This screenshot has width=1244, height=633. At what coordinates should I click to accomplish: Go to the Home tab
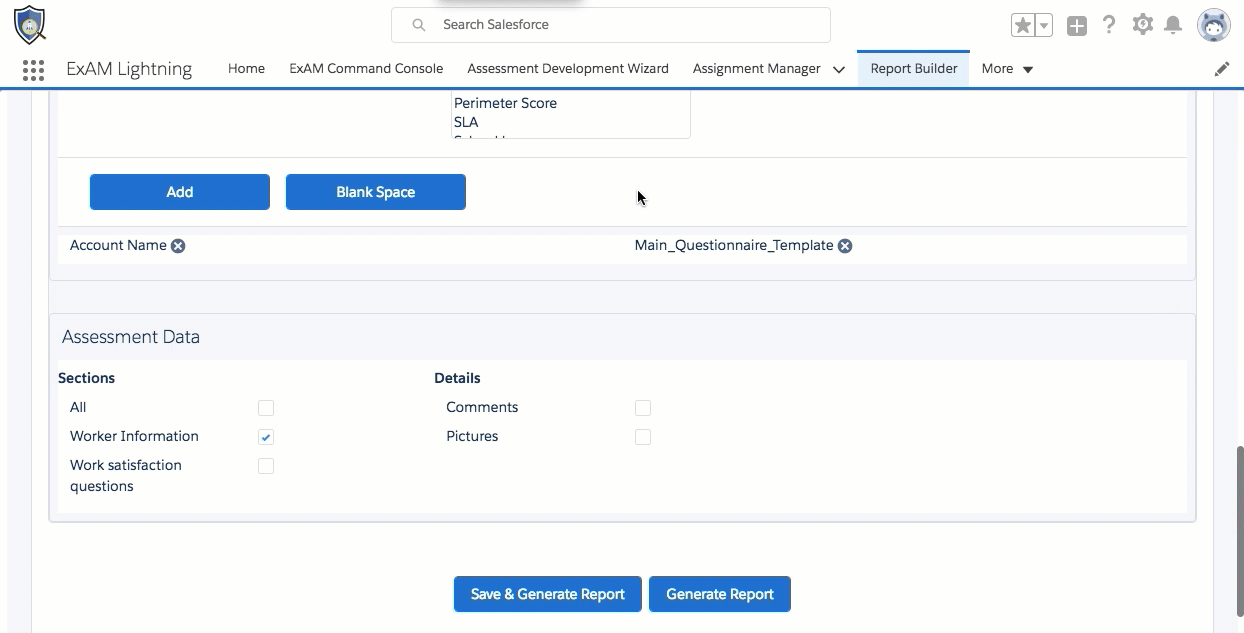pyautogui.click(x=246, y=69)
